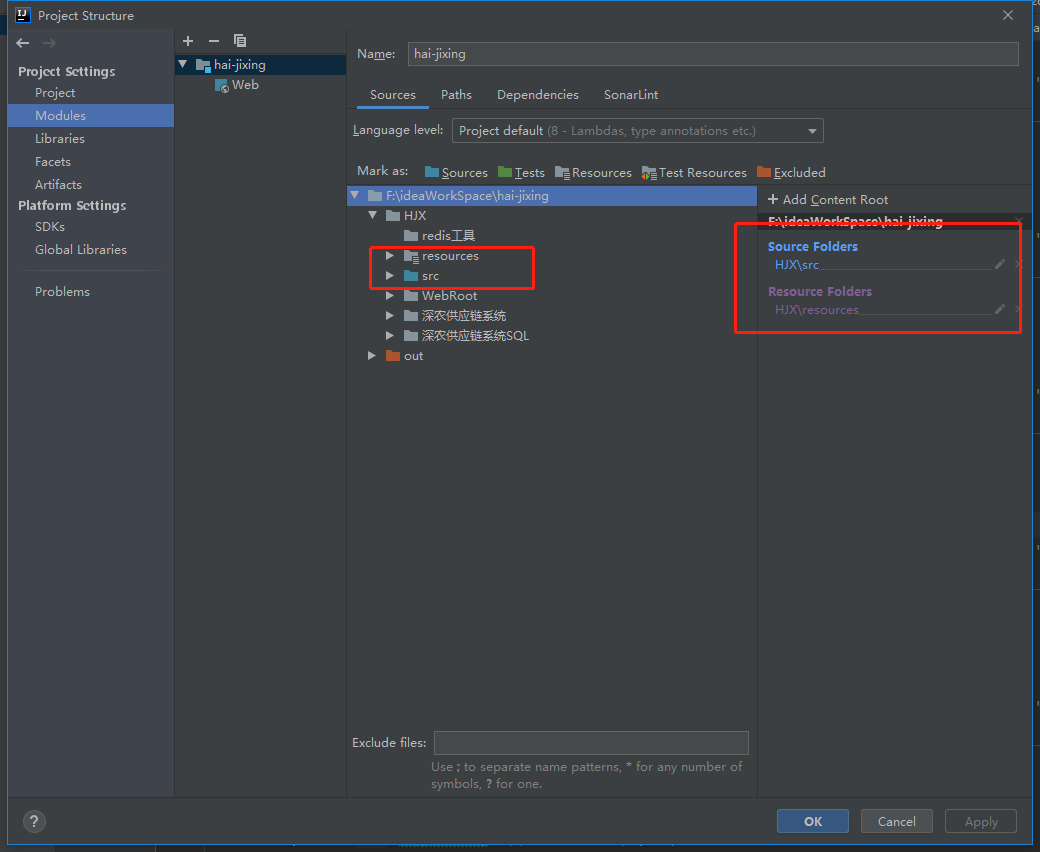Open Libraries settings
This screenshot has height=852, width=1040.
(60, 139)
